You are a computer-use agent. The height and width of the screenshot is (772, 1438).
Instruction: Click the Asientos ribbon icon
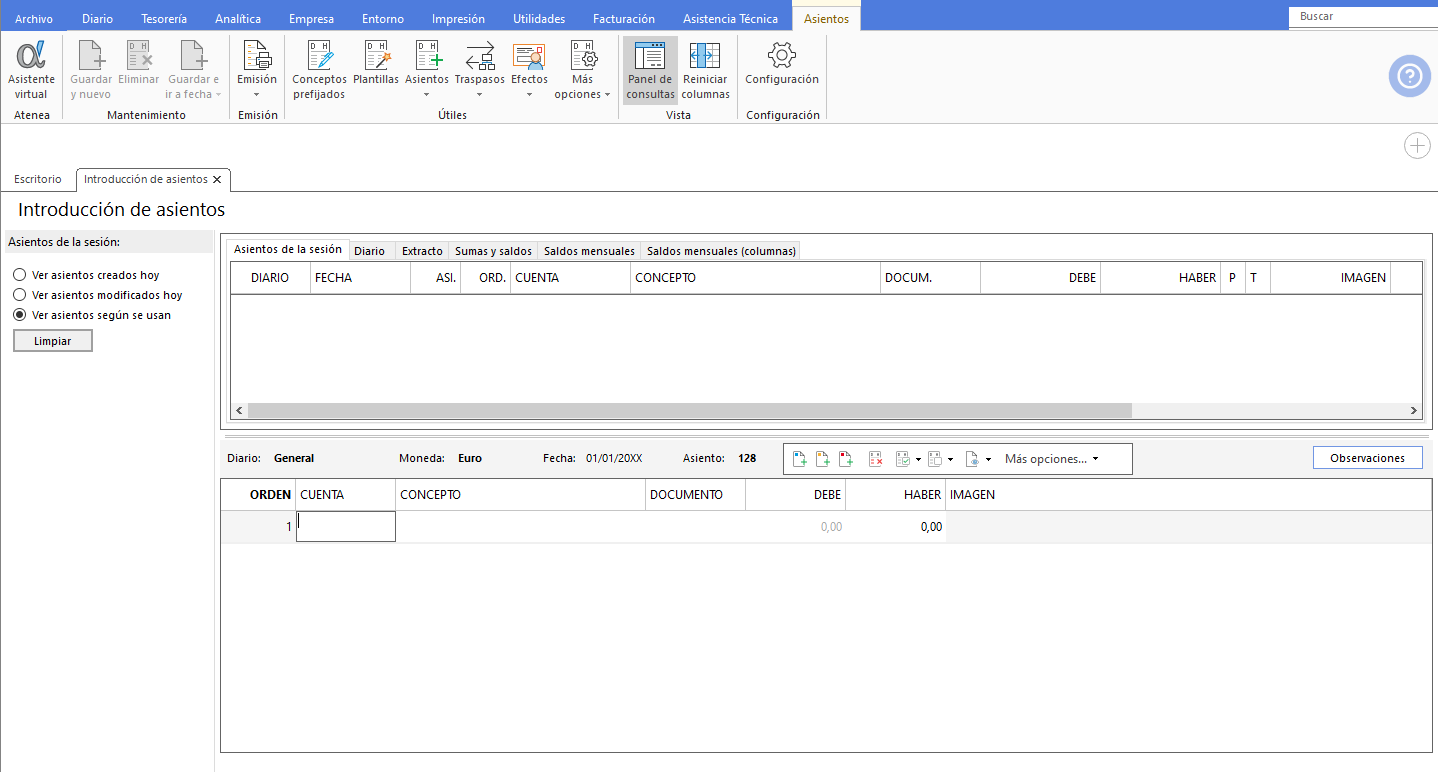pos(427,56)
